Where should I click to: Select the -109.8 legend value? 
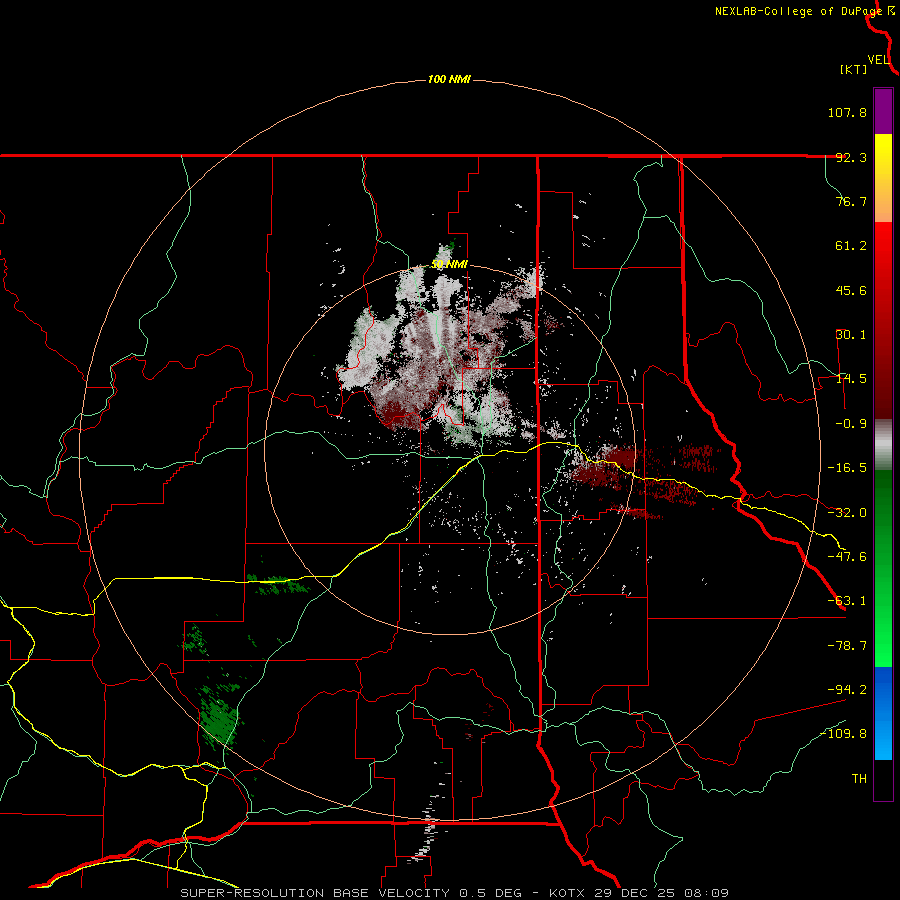point(844,734)
